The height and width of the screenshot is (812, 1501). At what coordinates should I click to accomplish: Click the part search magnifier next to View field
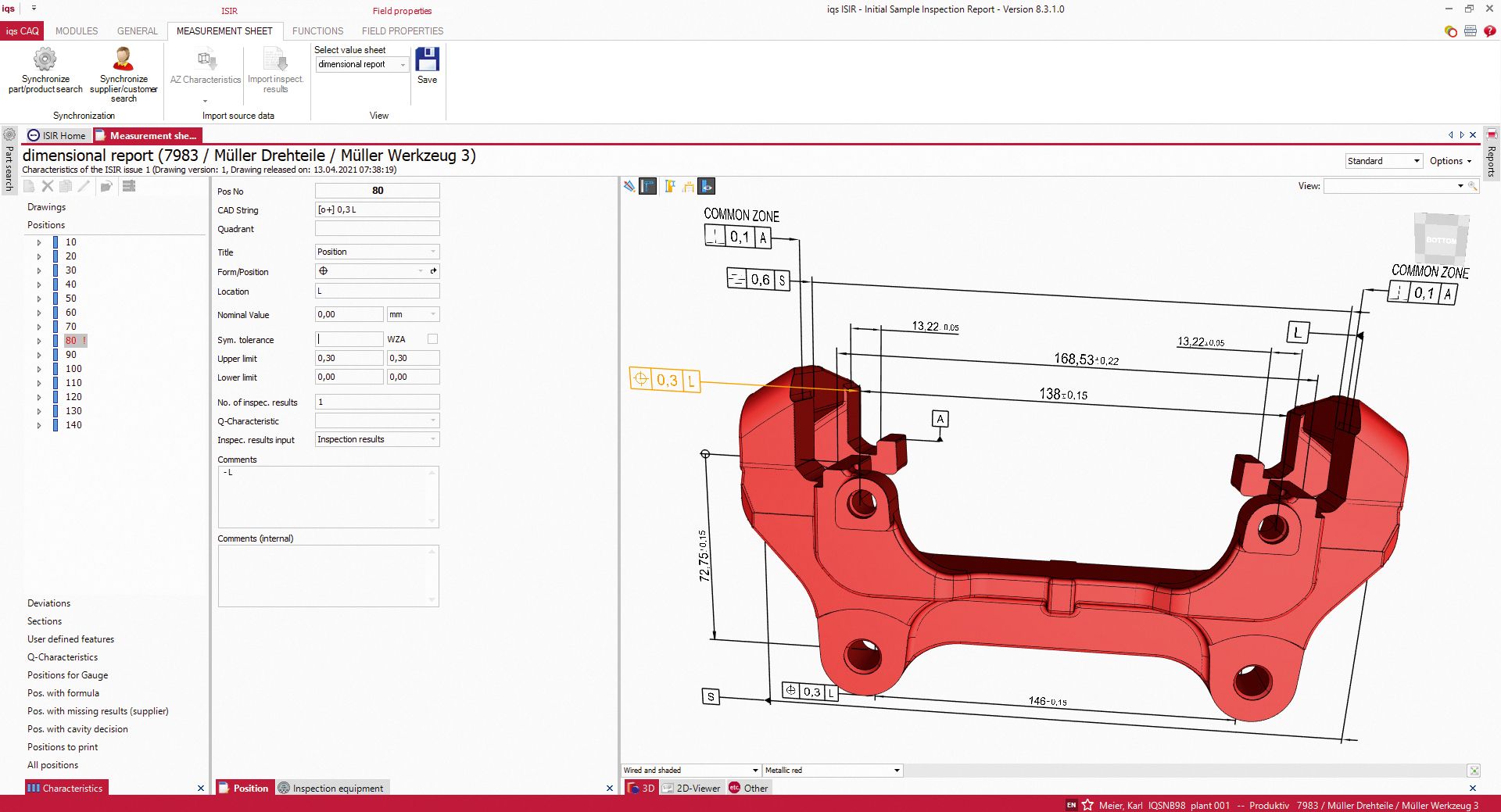[x=1473, y=187]
